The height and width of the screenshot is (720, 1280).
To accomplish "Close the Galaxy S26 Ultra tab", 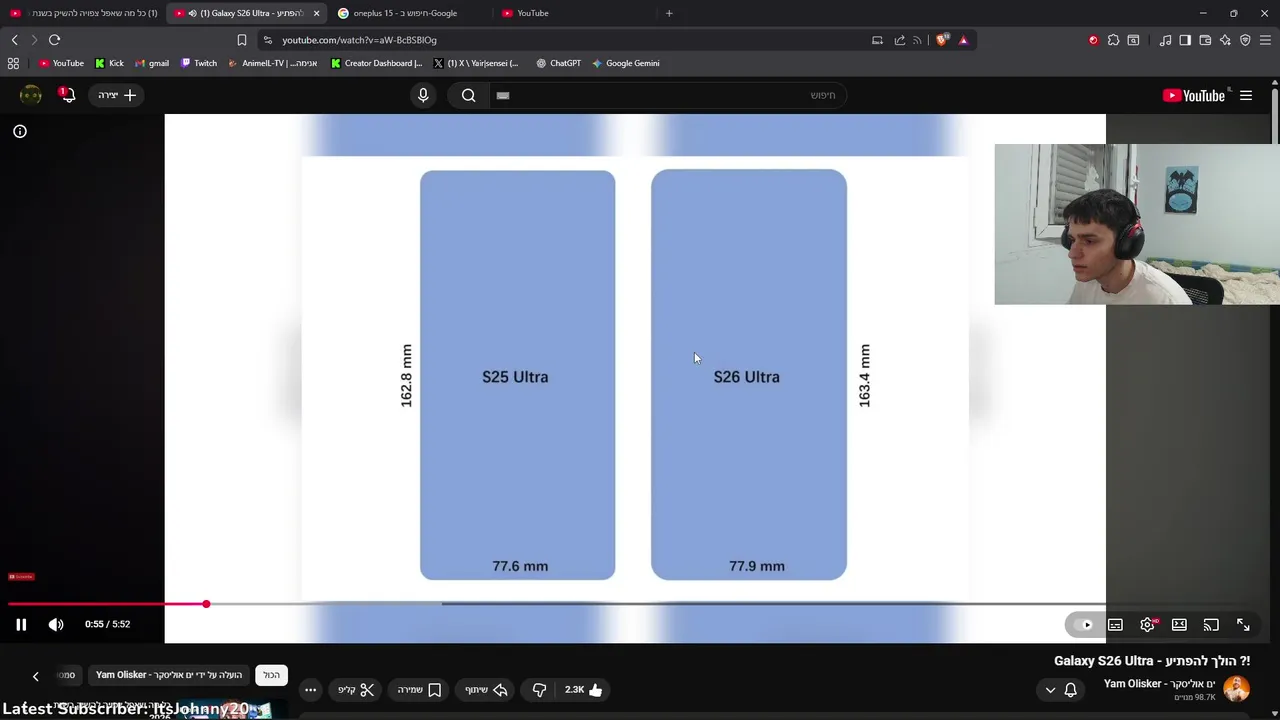I will pyautogui.click(x=316, y=13).
